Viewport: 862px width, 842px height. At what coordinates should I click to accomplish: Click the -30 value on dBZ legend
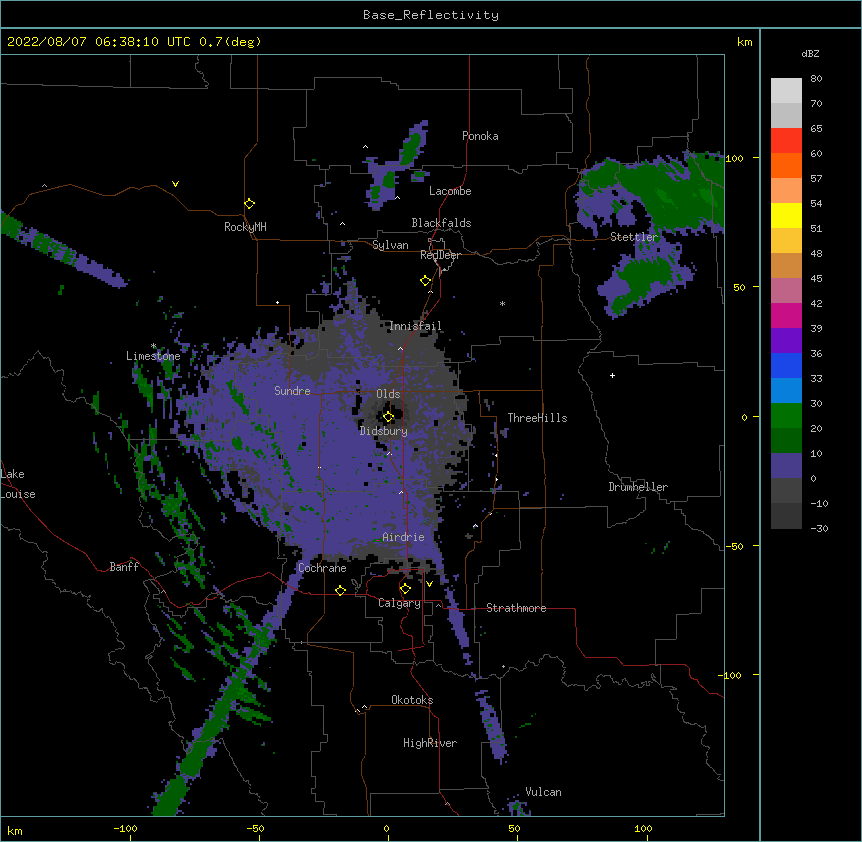[819, 529]
